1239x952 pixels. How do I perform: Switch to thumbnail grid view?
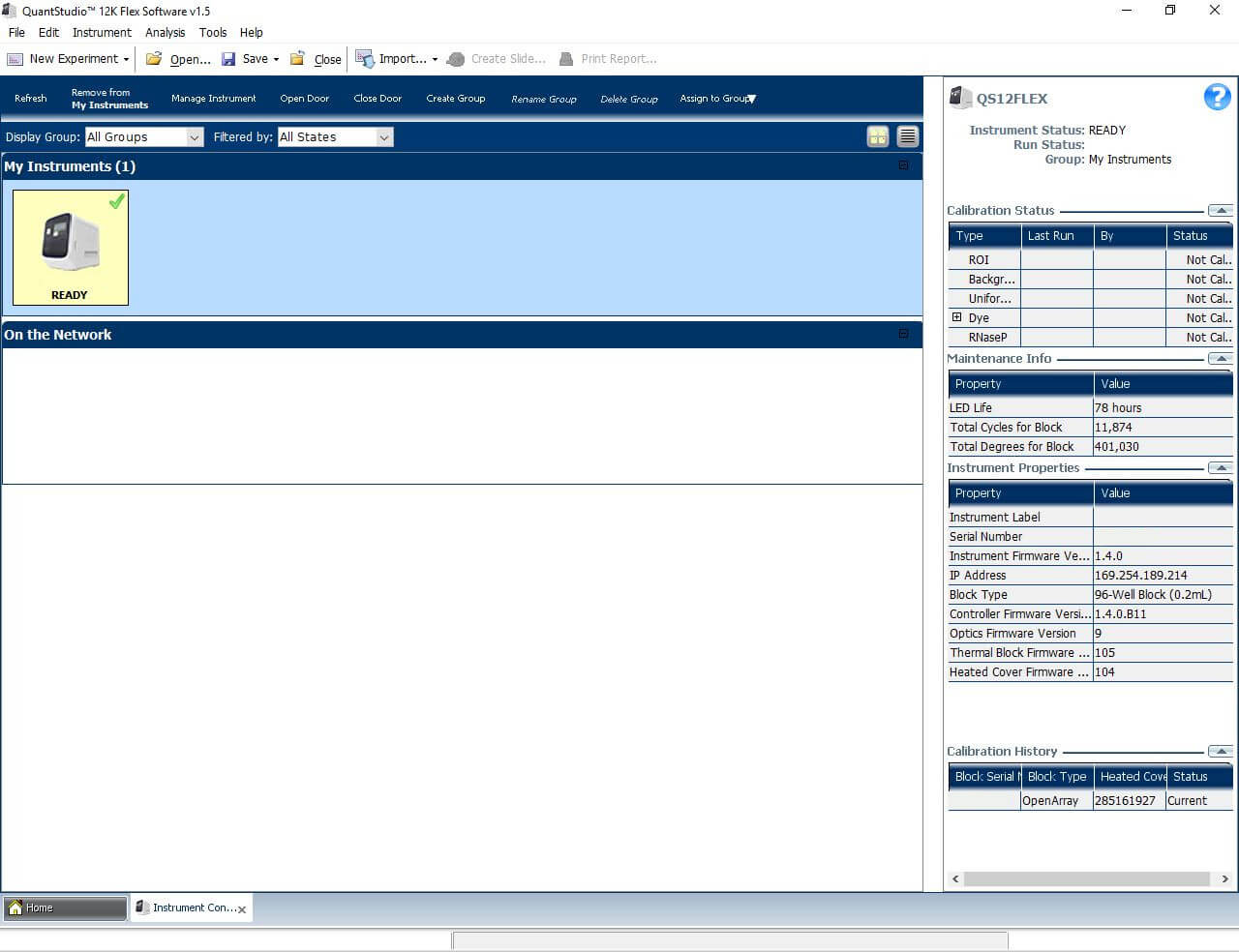pos(877,136)
